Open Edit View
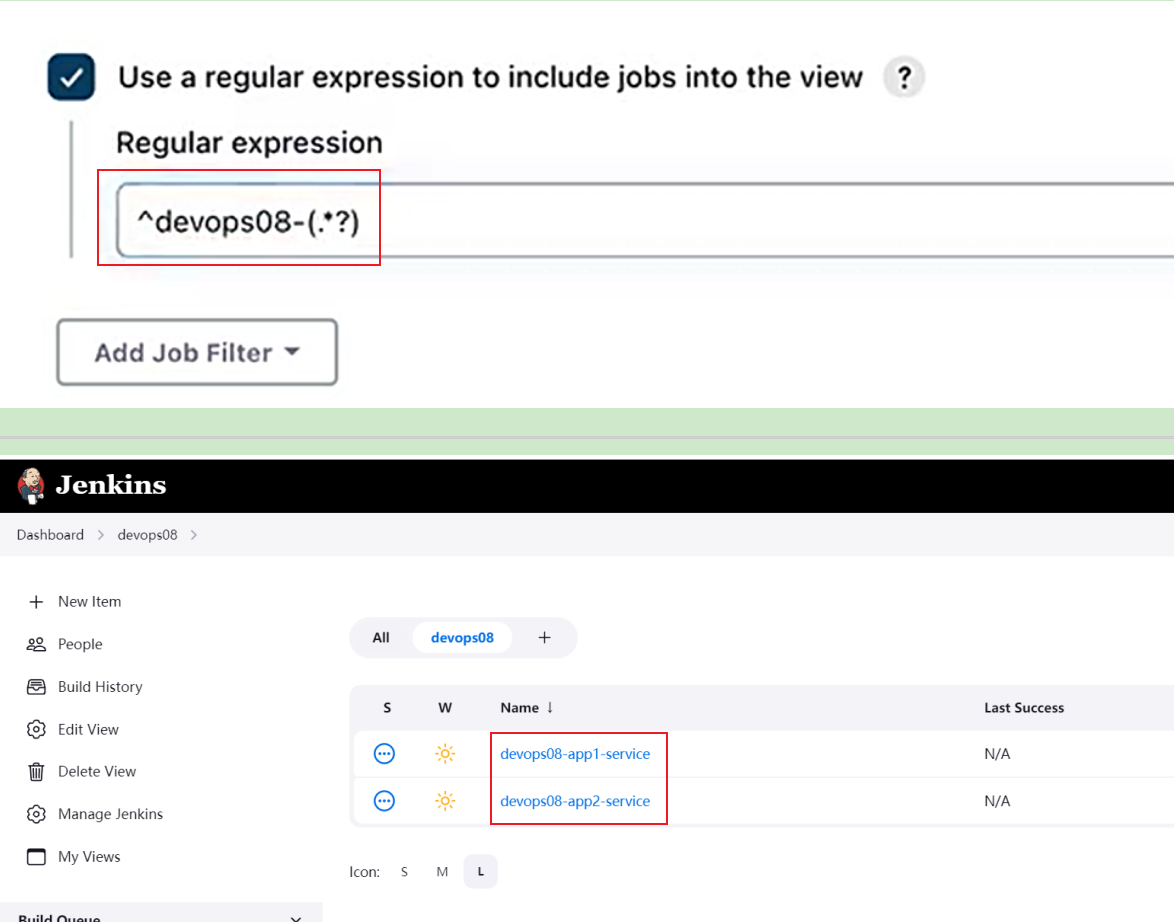 pos(88,730)
